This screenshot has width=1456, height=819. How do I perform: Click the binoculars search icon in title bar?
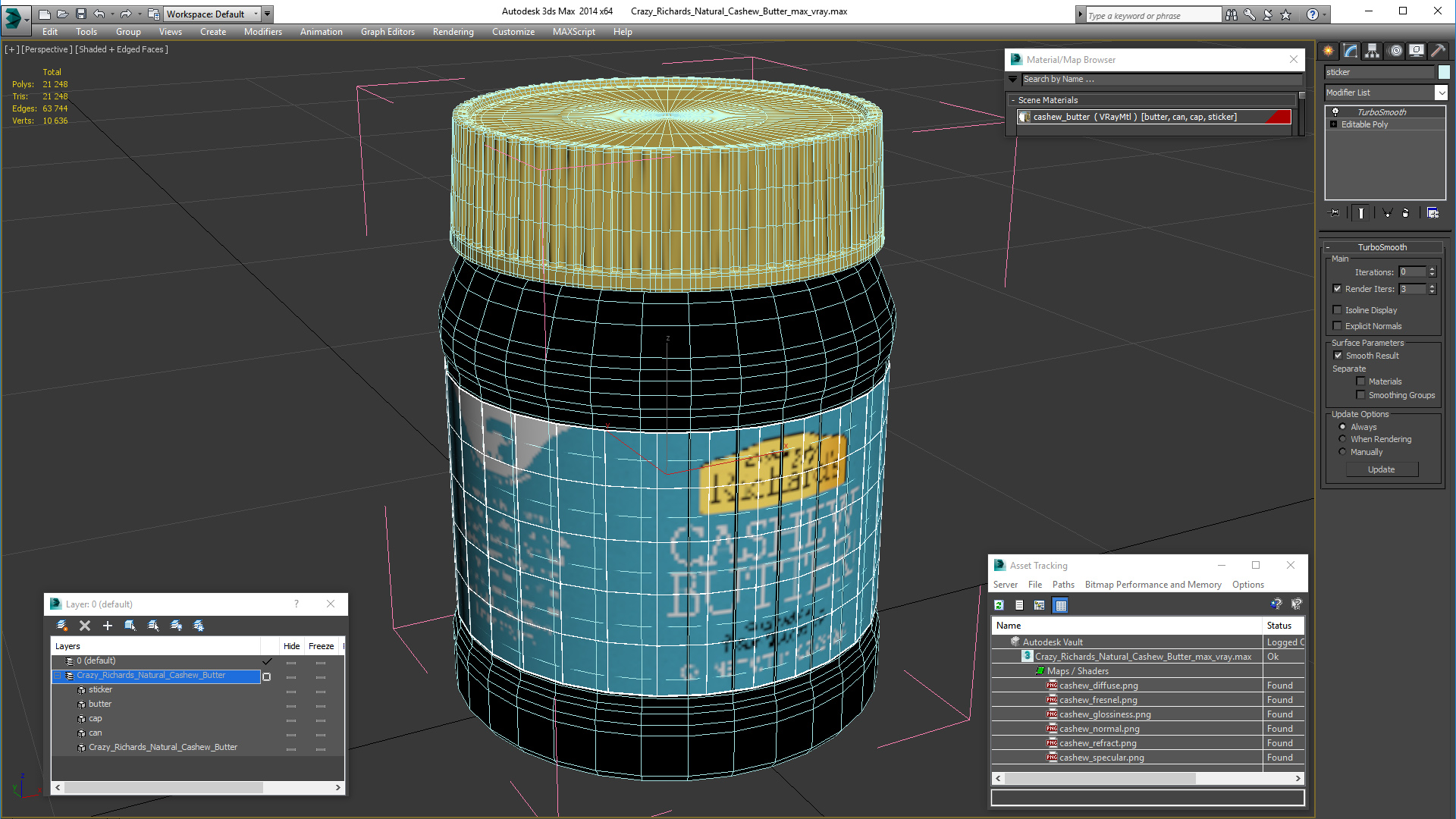pos(1232,14)
